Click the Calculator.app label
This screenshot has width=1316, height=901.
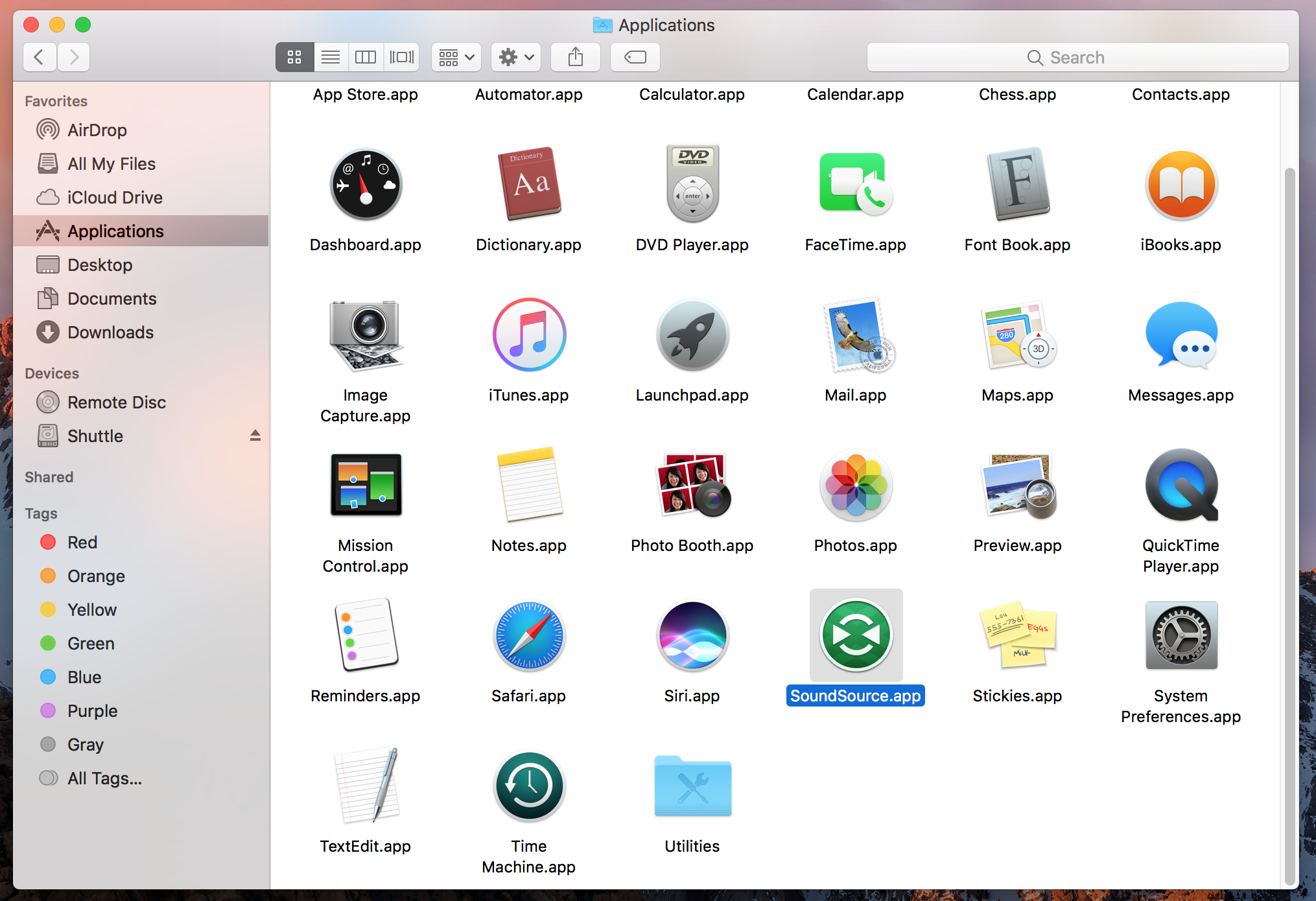(692, 95)
